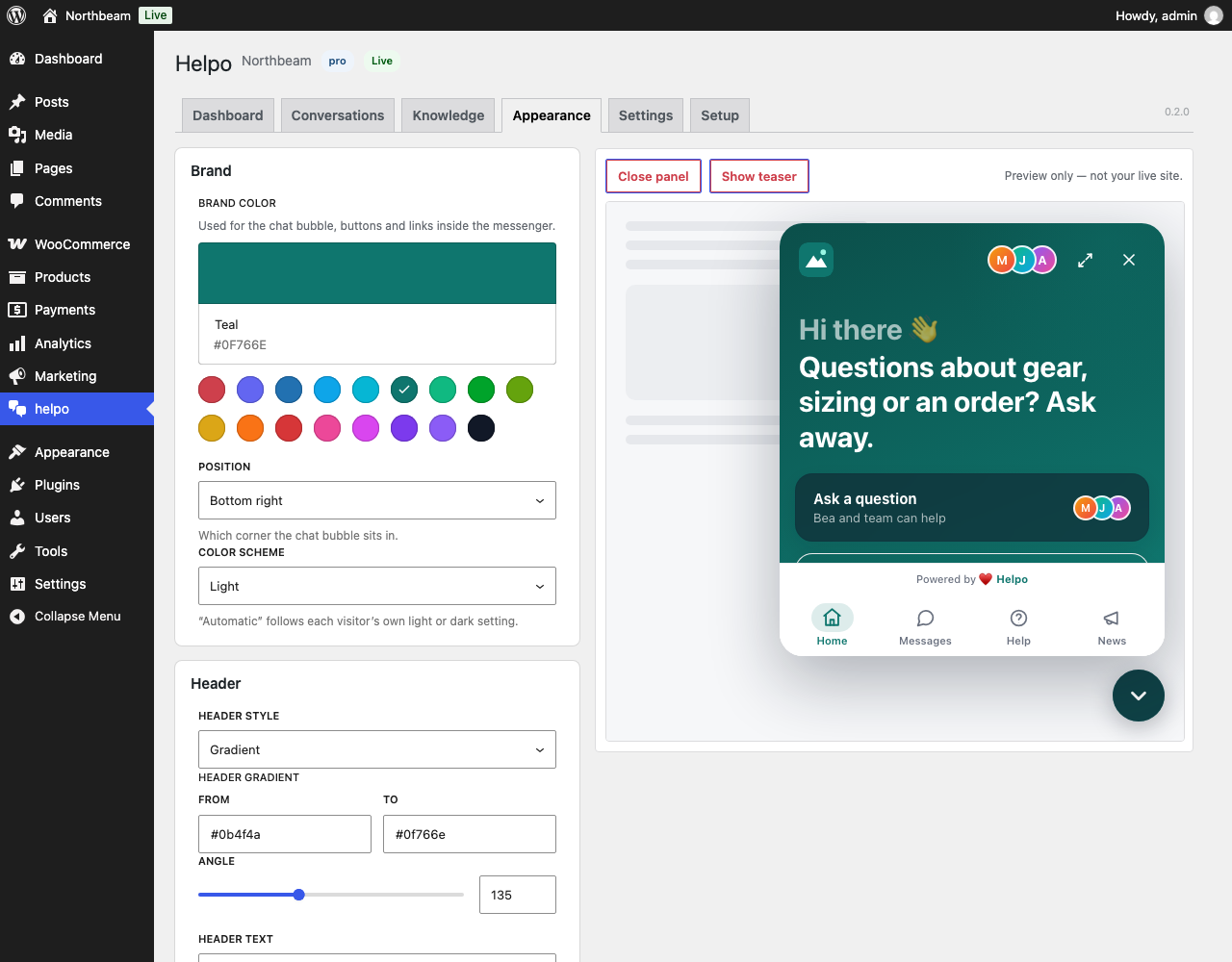Click the WordPress logo icon
Viewport: 1232px width, 962px height.
16,15
